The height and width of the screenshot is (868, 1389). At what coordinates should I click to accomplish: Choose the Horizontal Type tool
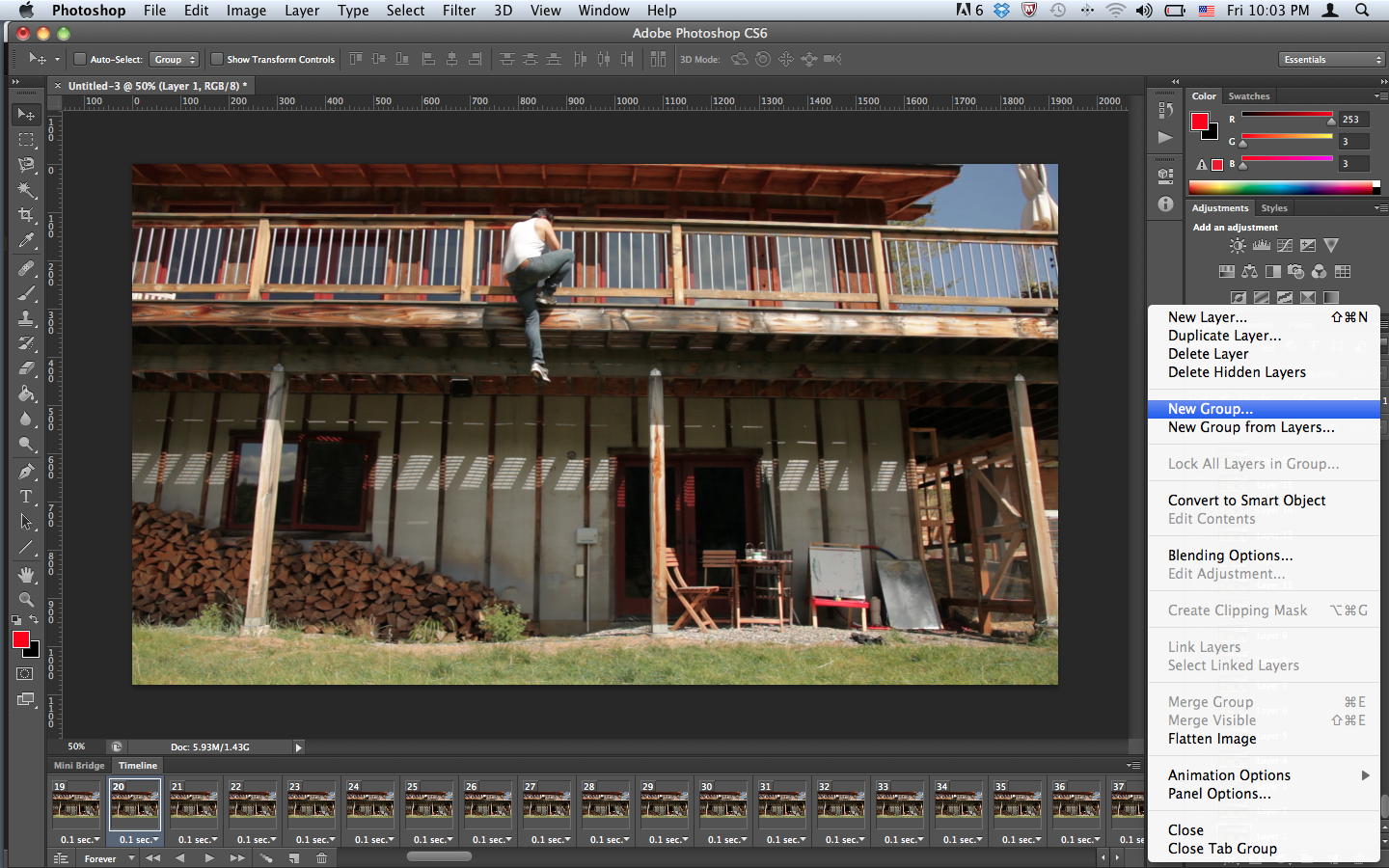(26, 497)
